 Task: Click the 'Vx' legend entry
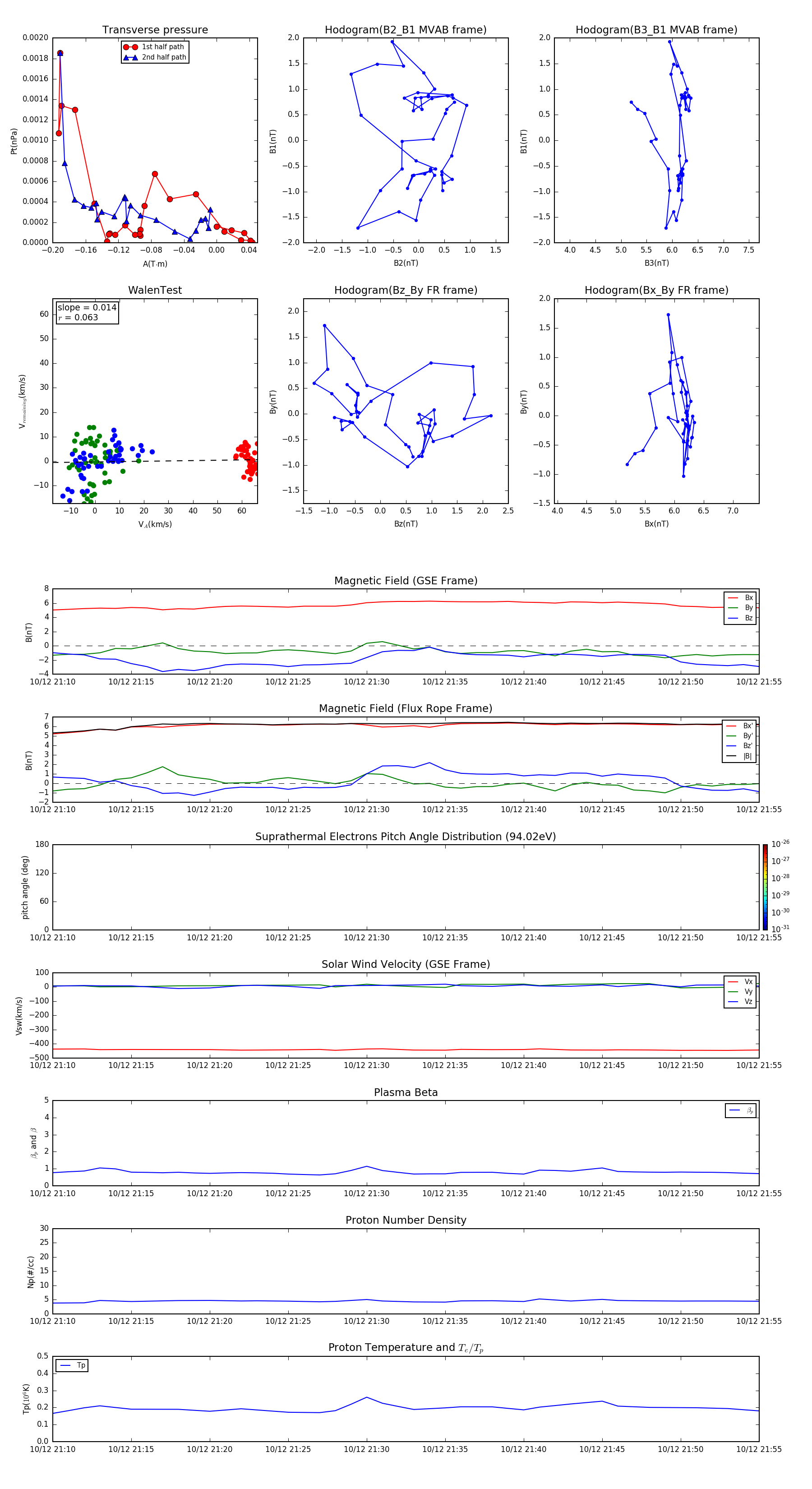[x=740, y=981]
